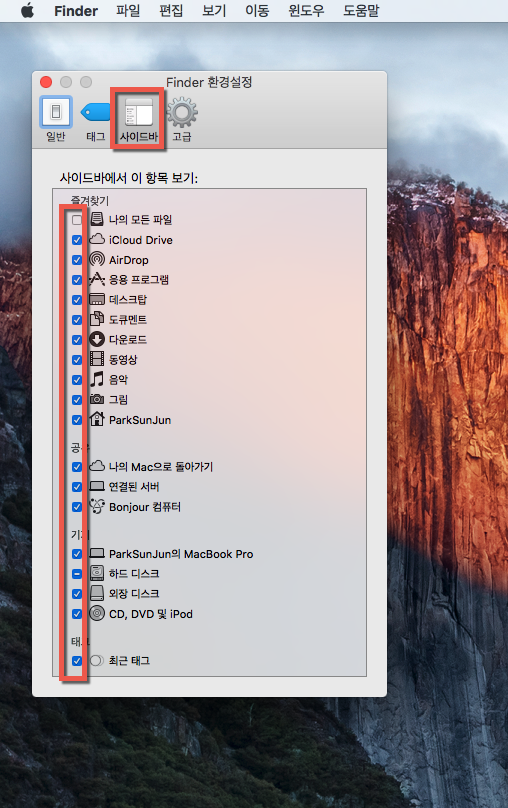
Task: Uncheck the ParkSunJun home folder checkbox
Action: pyautogui.click(x=77, y=420)
